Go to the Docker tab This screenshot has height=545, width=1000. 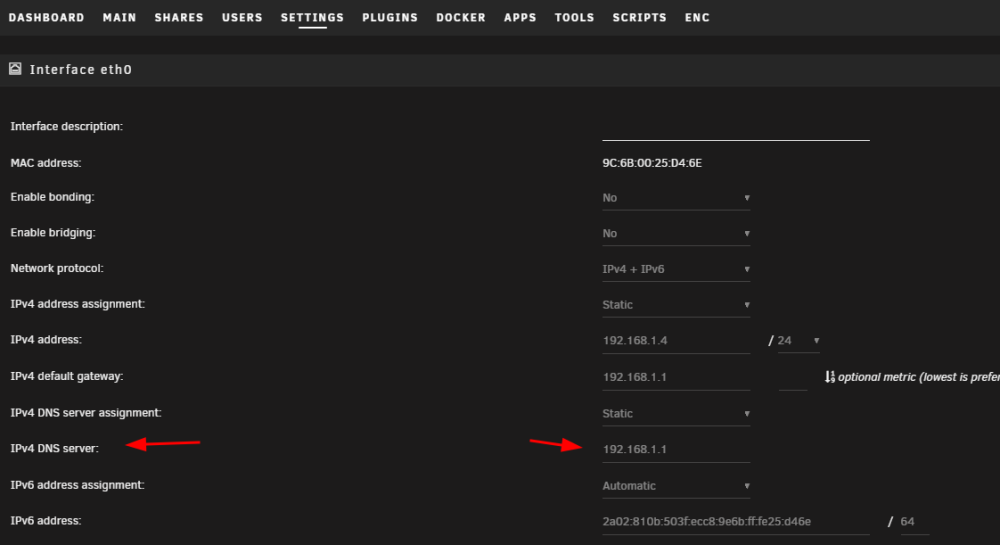click(x=461, y=18)
